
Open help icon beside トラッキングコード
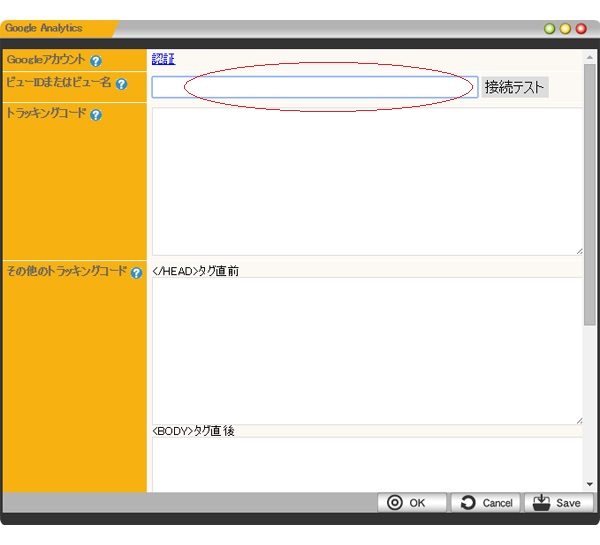[96, 115]
